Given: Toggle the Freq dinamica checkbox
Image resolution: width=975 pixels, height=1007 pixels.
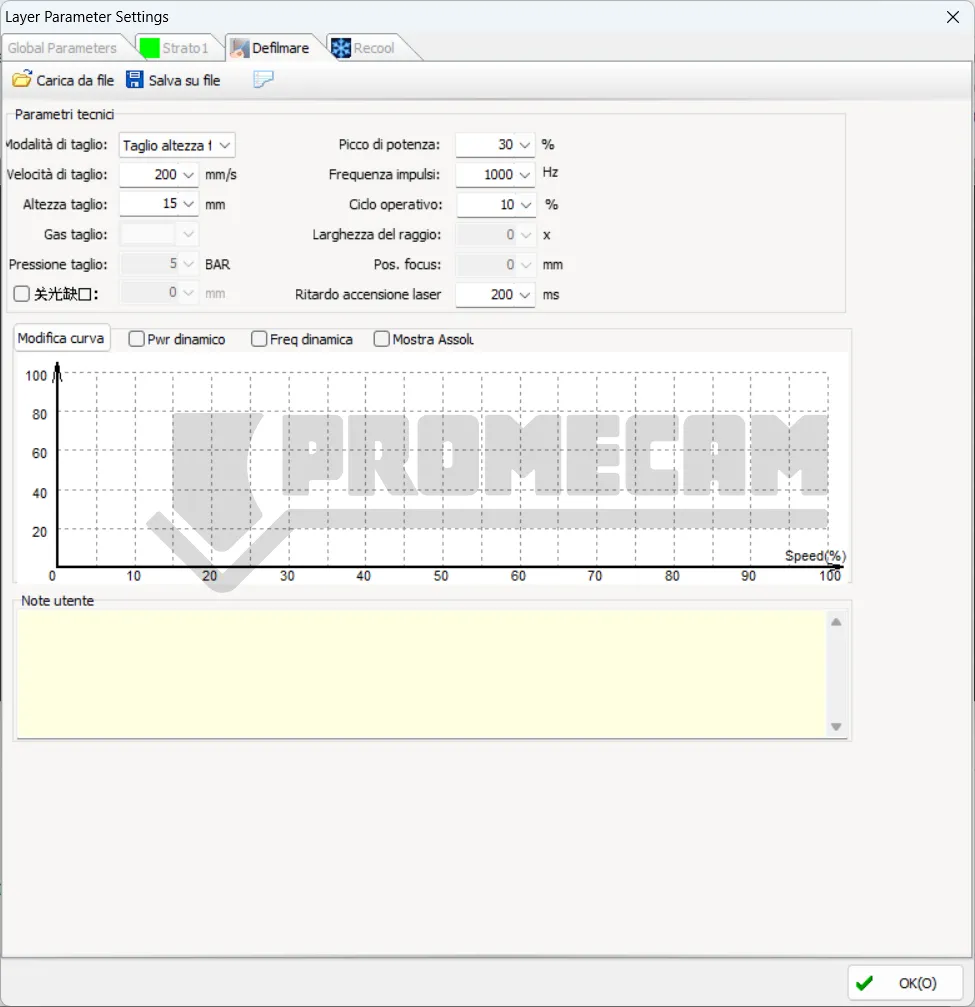Looking at the screenshot, I should tap(259, 339).
